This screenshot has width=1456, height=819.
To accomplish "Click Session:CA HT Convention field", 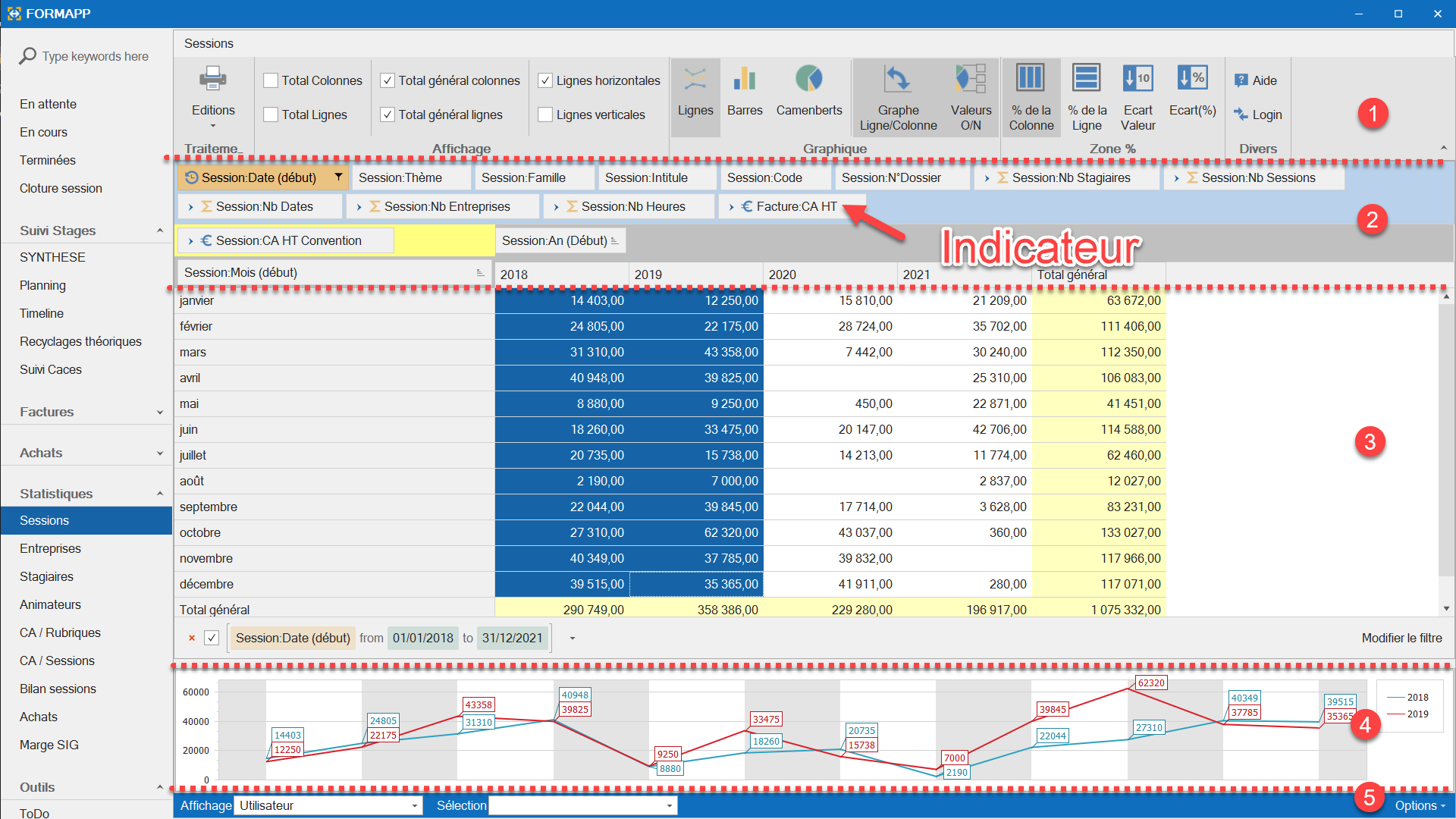I will (285, 240).
